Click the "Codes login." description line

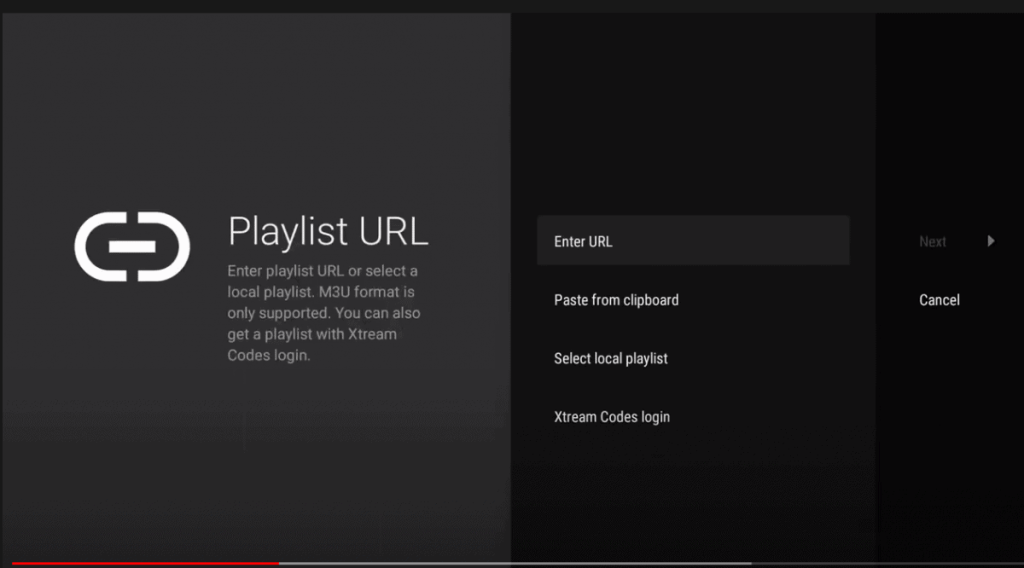pyautogui.click(x=269, y=355)
